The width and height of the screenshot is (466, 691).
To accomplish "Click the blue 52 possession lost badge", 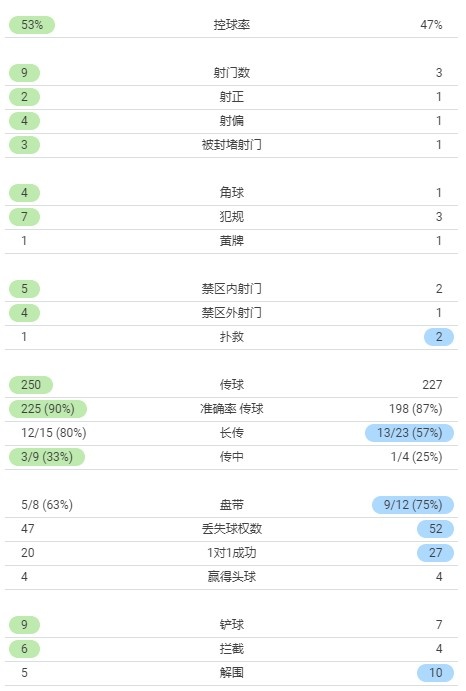I will point(436,528).
